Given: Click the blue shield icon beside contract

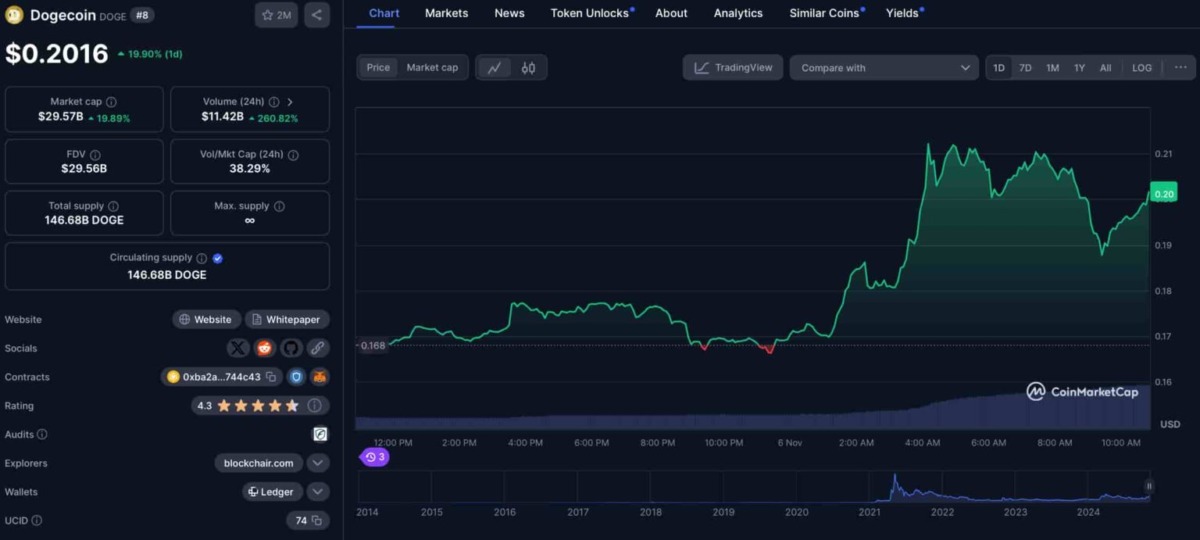Looking at the screenshot, I should click(x=296, y=377).
